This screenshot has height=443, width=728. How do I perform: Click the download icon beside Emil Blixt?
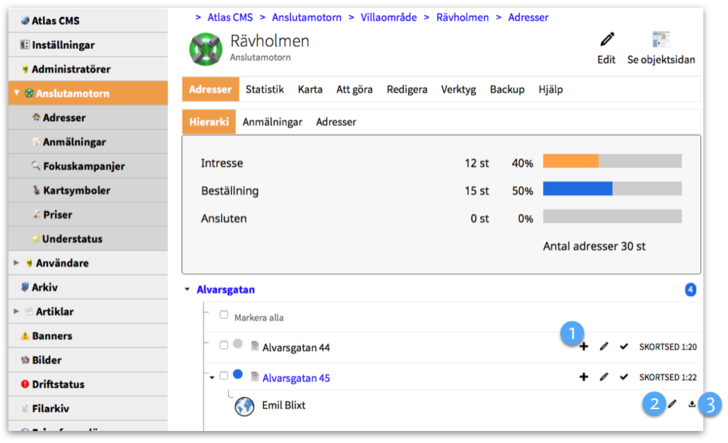tap(692, 405)
